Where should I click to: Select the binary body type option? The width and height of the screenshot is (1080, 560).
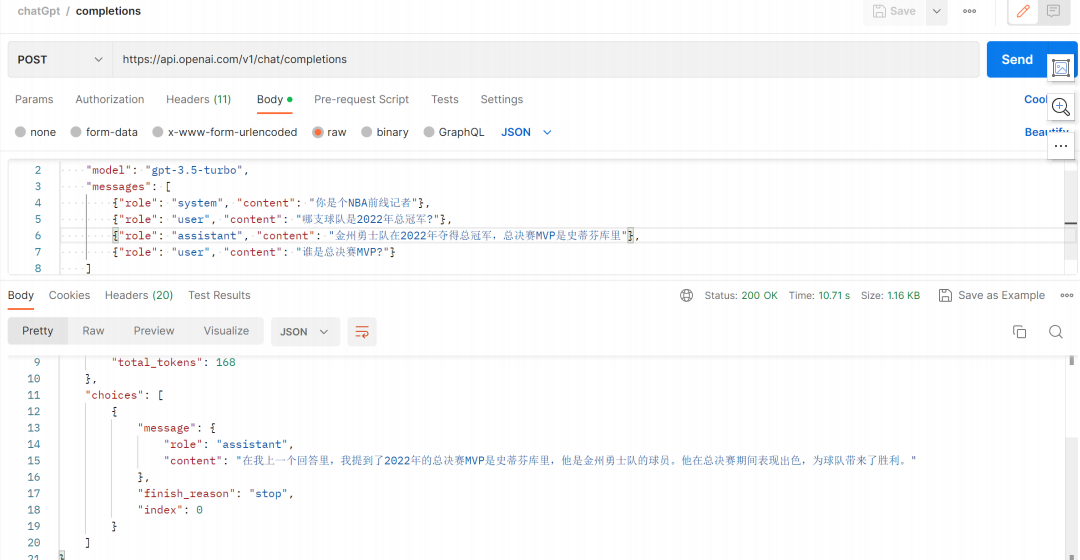(x=367, y=132)
